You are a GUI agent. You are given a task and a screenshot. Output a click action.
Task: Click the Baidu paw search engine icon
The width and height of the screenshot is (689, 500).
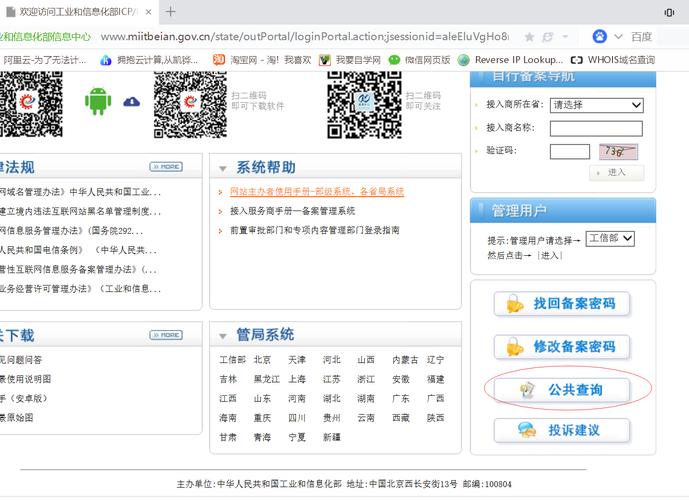tap(600, 36)
